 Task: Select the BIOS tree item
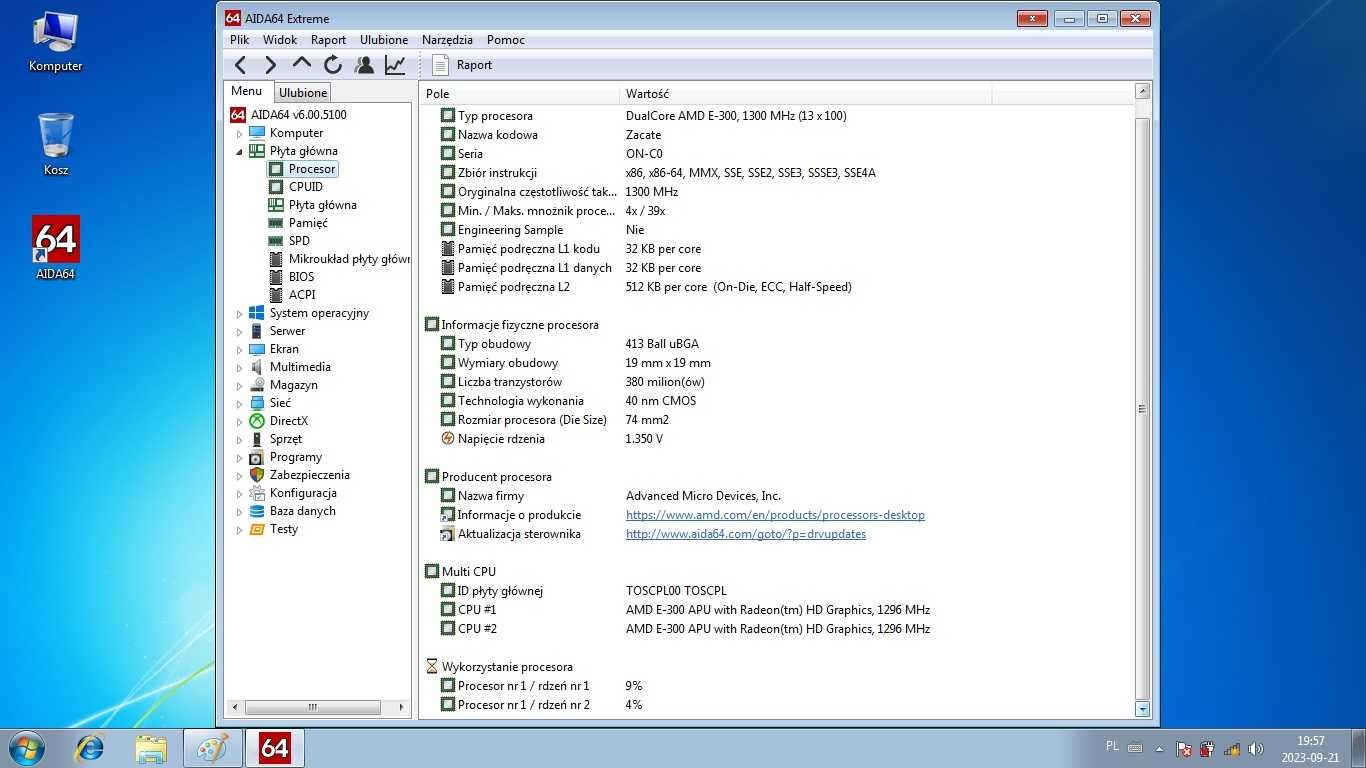coord(301,277)
